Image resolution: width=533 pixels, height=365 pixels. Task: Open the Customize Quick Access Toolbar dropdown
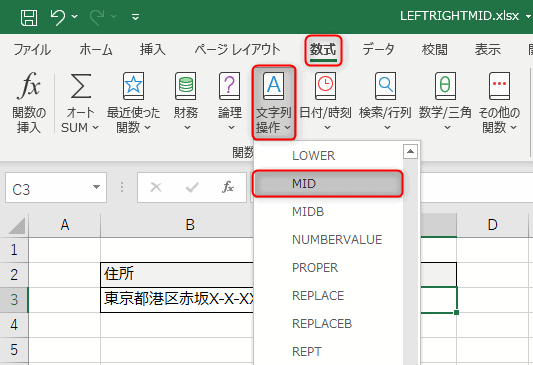tap(136, 17)
